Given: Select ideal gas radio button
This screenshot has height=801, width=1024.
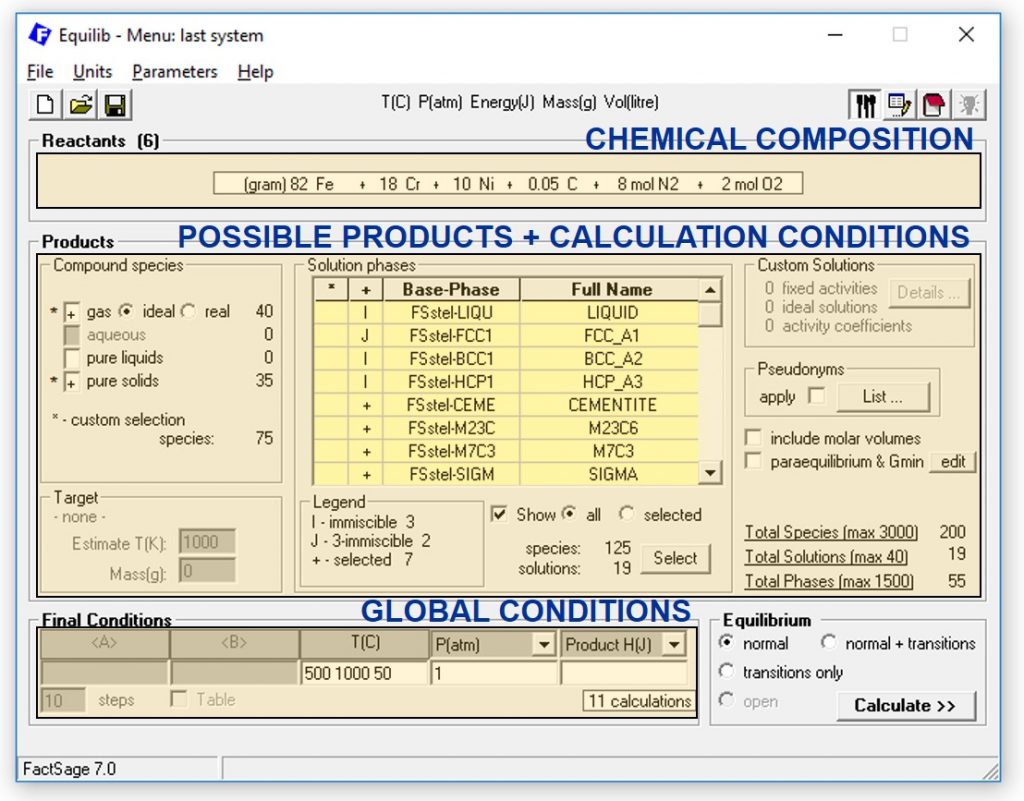Looking at the screenshot, I should 126,311.
